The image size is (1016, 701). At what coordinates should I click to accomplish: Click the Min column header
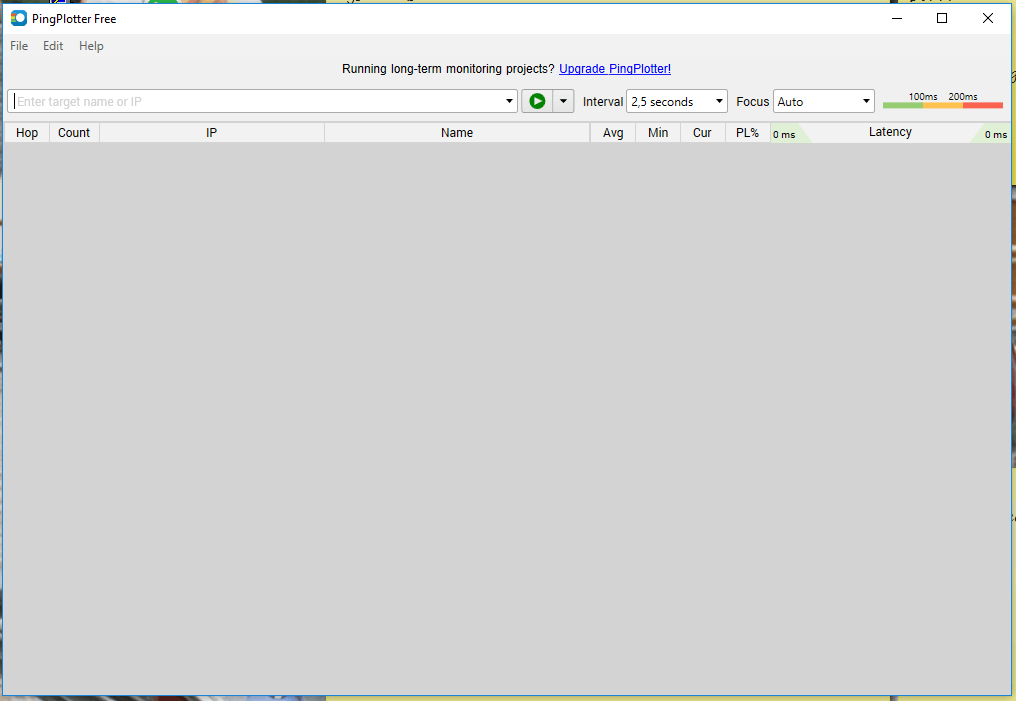[x=658, y=132]
